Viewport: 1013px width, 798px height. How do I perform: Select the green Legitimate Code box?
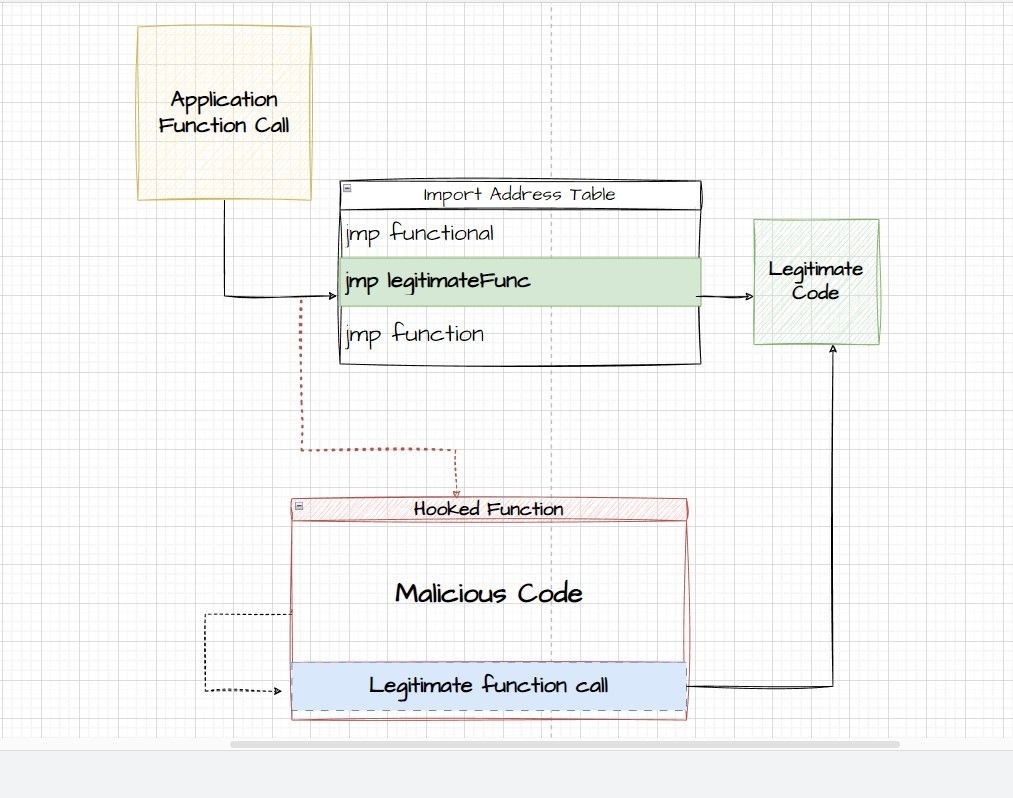(x=816, y=282)
